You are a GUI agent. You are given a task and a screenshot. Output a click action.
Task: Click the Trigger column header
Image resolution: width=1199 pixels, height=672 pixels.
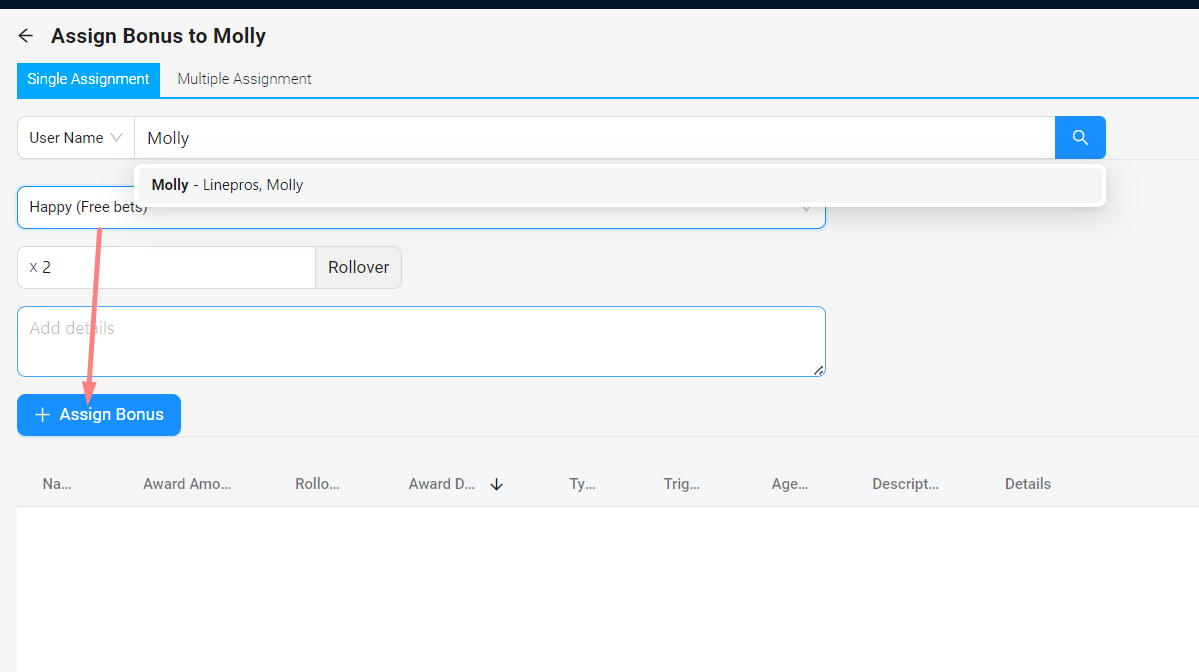681,483
